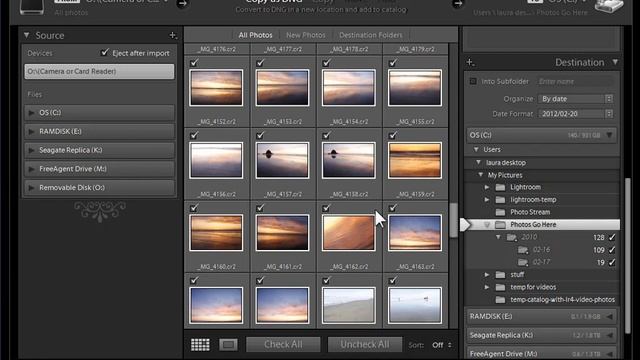Select the _MG_4161.cr2 thumbnail
This screenshot has height=360, width=640.
point(282,233)
